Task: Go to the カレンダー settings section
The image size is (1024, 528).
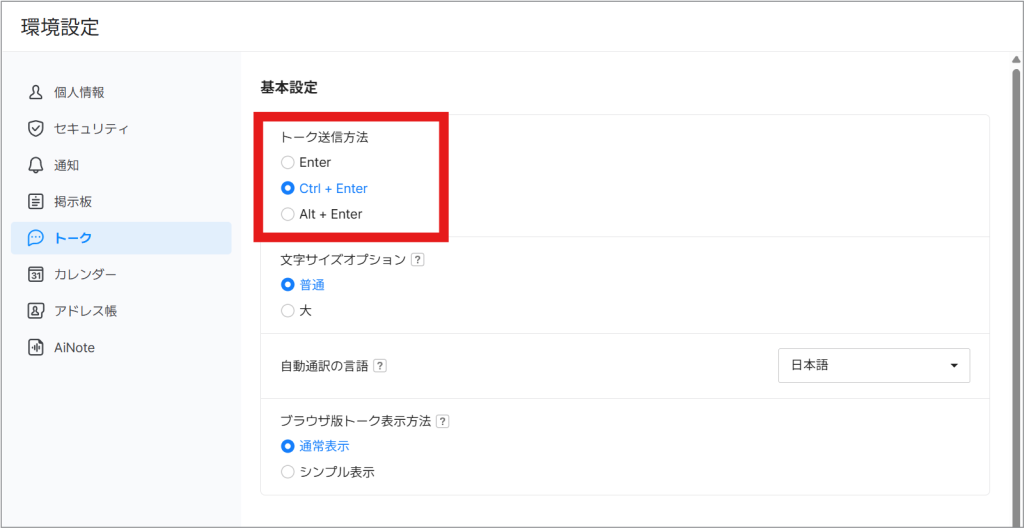Action: tap(85, 274)
